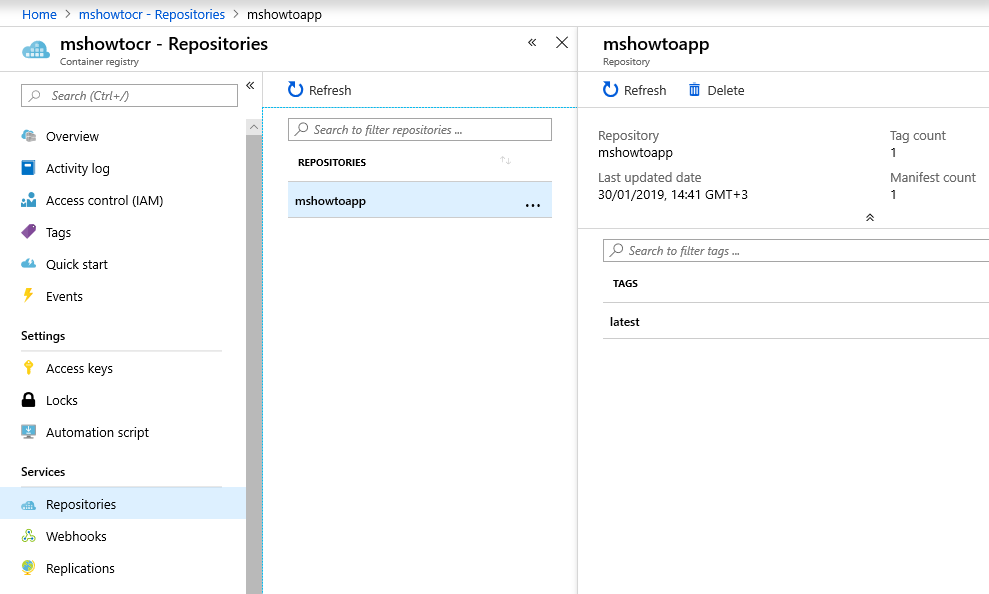
Task: Click the Services section heading
Action: 43,472
